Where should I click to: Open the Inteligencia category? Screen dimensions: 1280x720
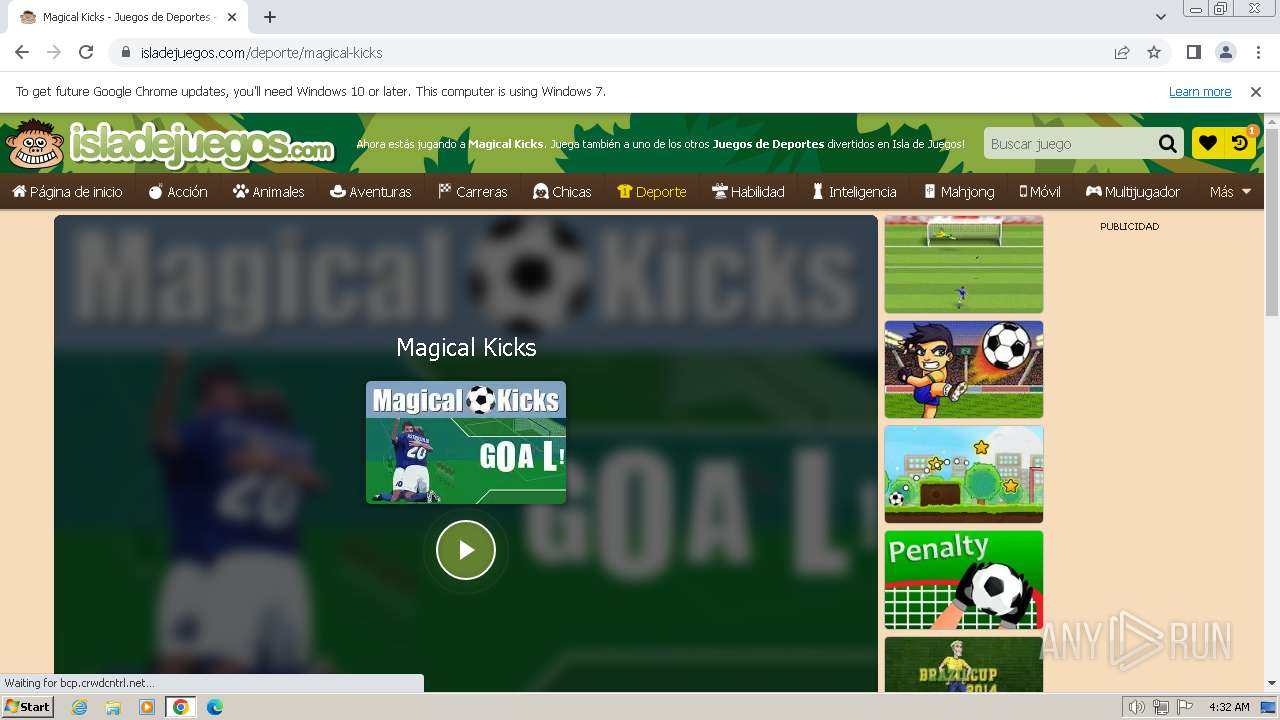[x=853, y=191]
